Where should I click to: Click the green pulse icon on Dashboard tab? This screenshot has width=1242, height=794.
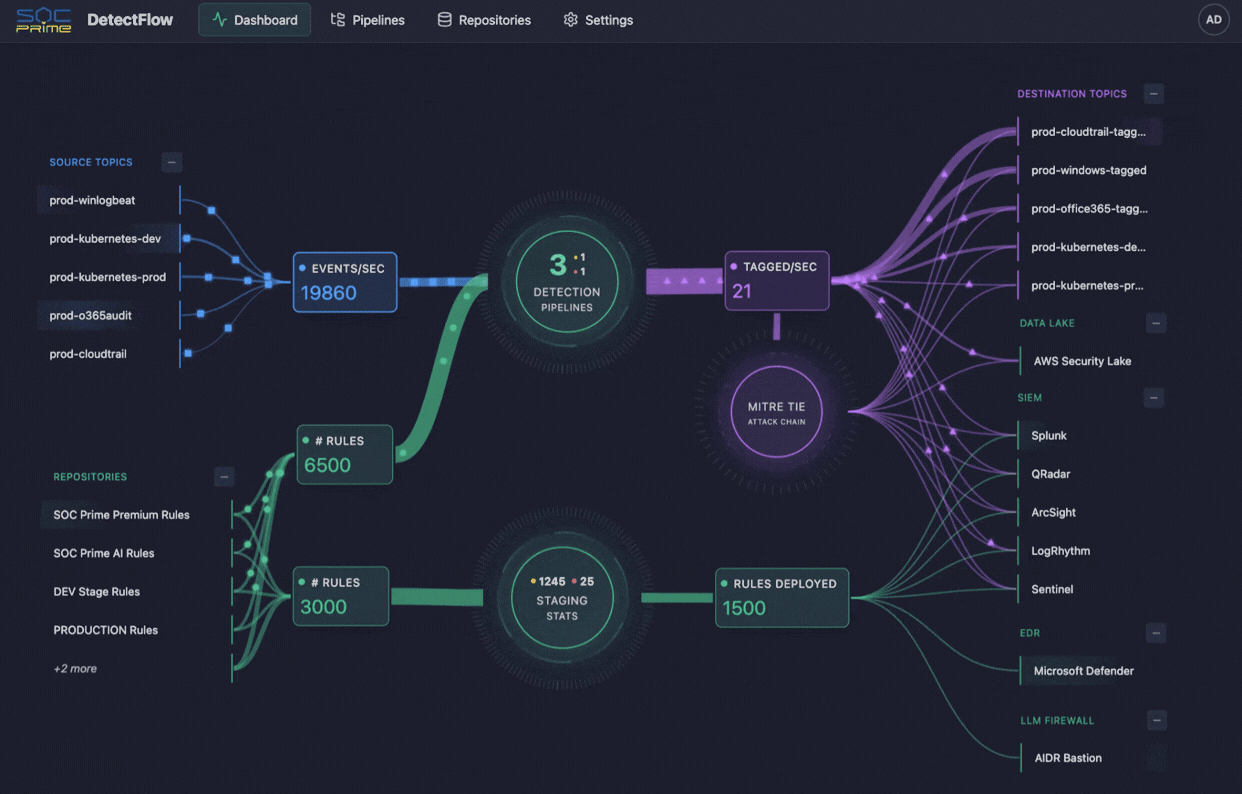tap(218, 19)
